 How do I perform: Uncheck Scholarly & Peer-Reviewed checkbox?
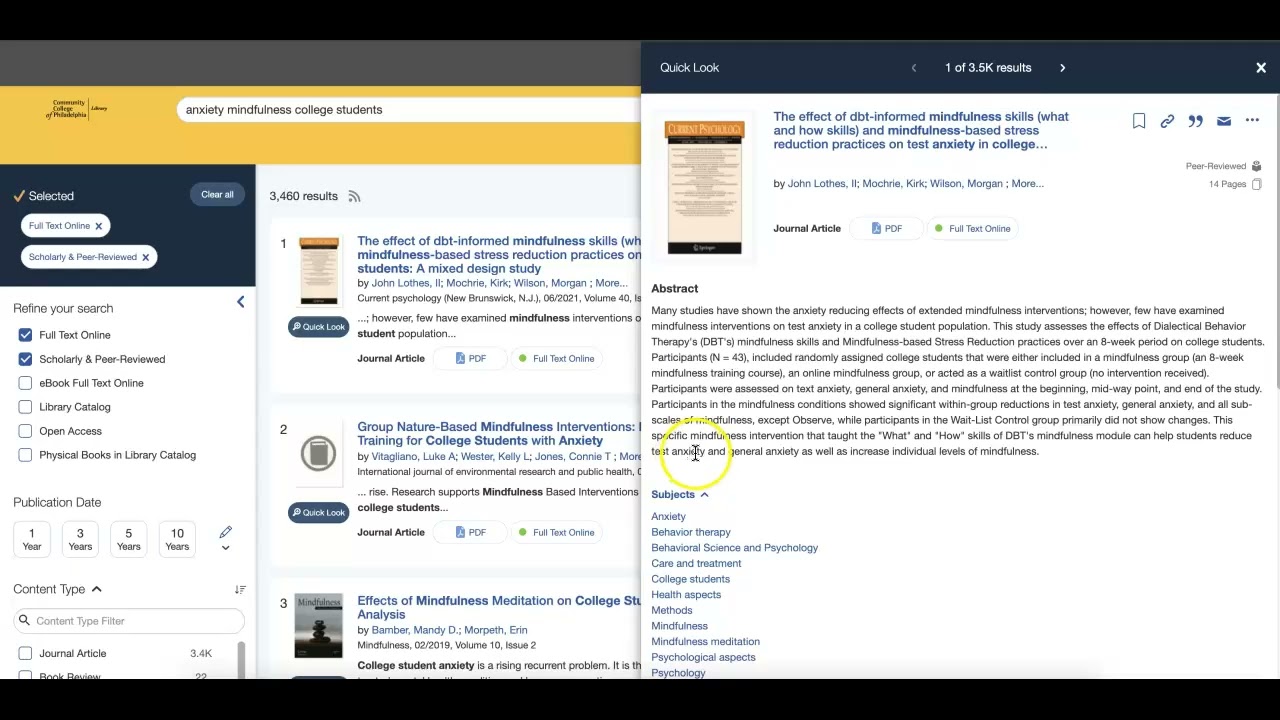(x=25, y=359)
